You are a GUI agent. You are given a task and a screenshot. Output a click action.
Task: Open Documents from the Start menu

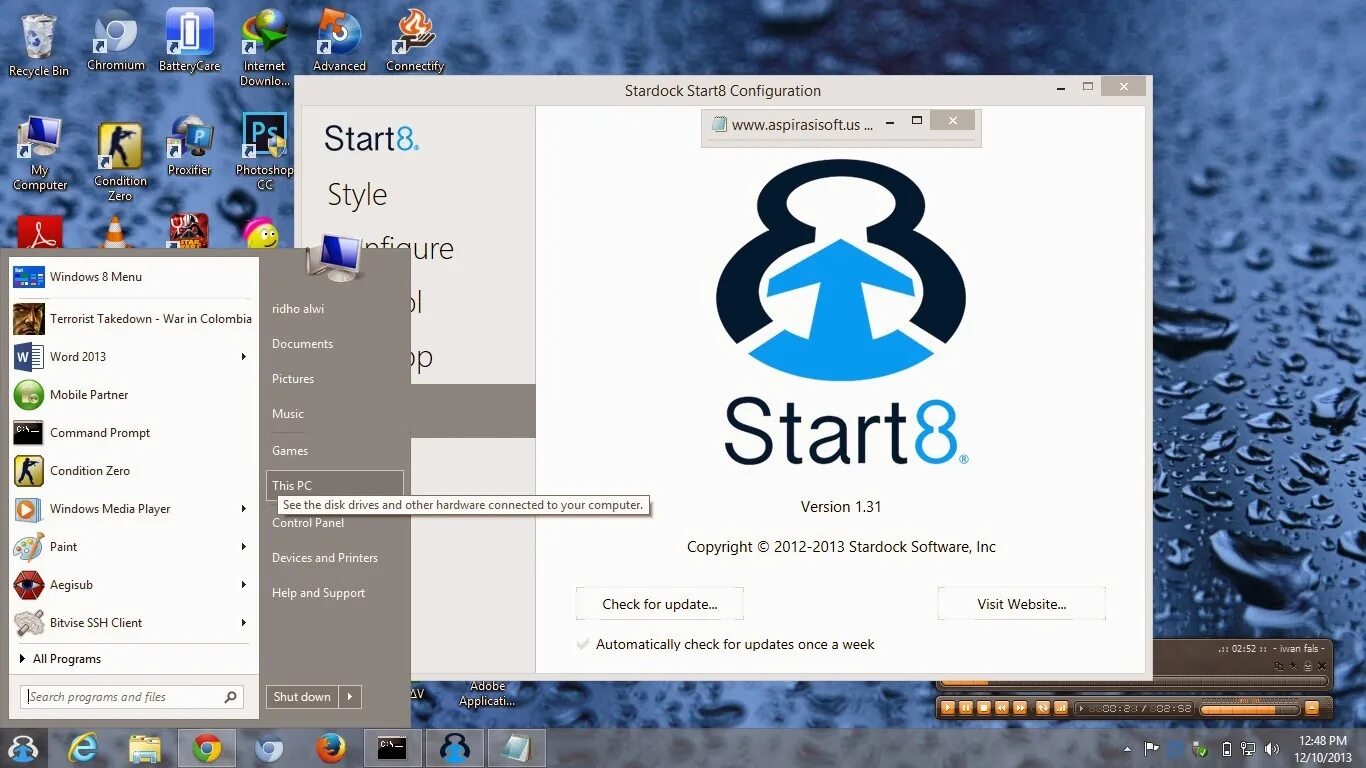pyautogui.click(x=302, y=344)
